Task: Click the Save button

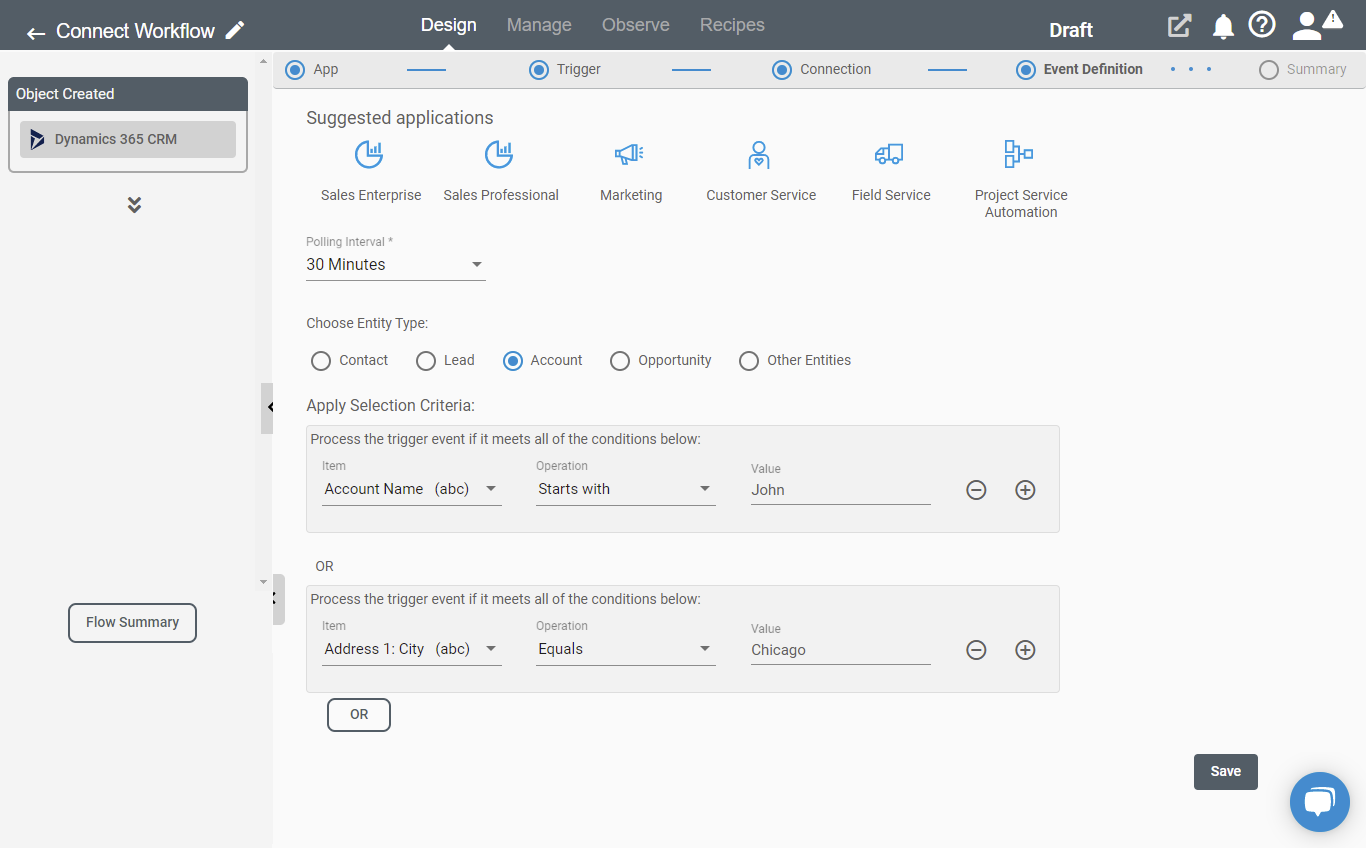Action: click(1226, 771)
